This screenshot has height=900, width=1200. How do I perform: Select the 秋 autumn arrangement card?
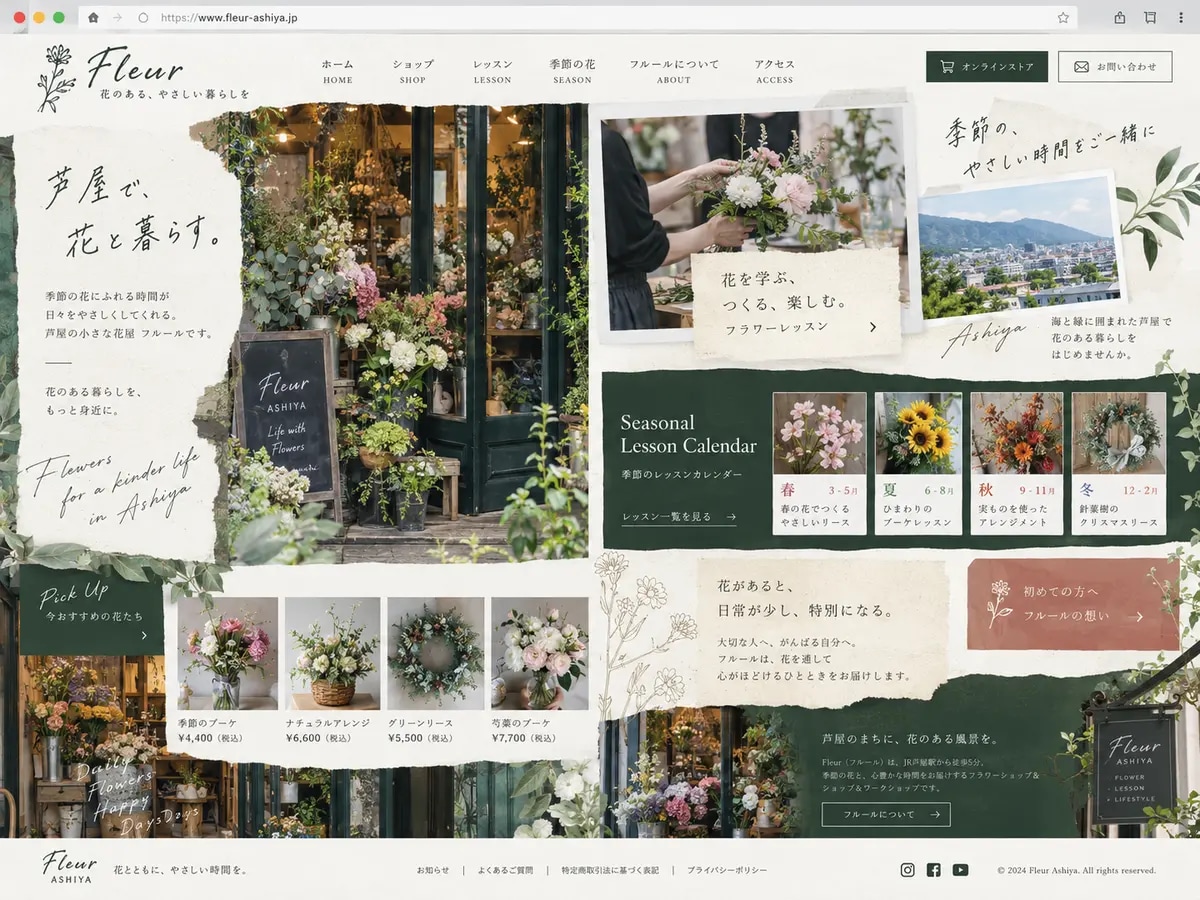coord(1017,463)
